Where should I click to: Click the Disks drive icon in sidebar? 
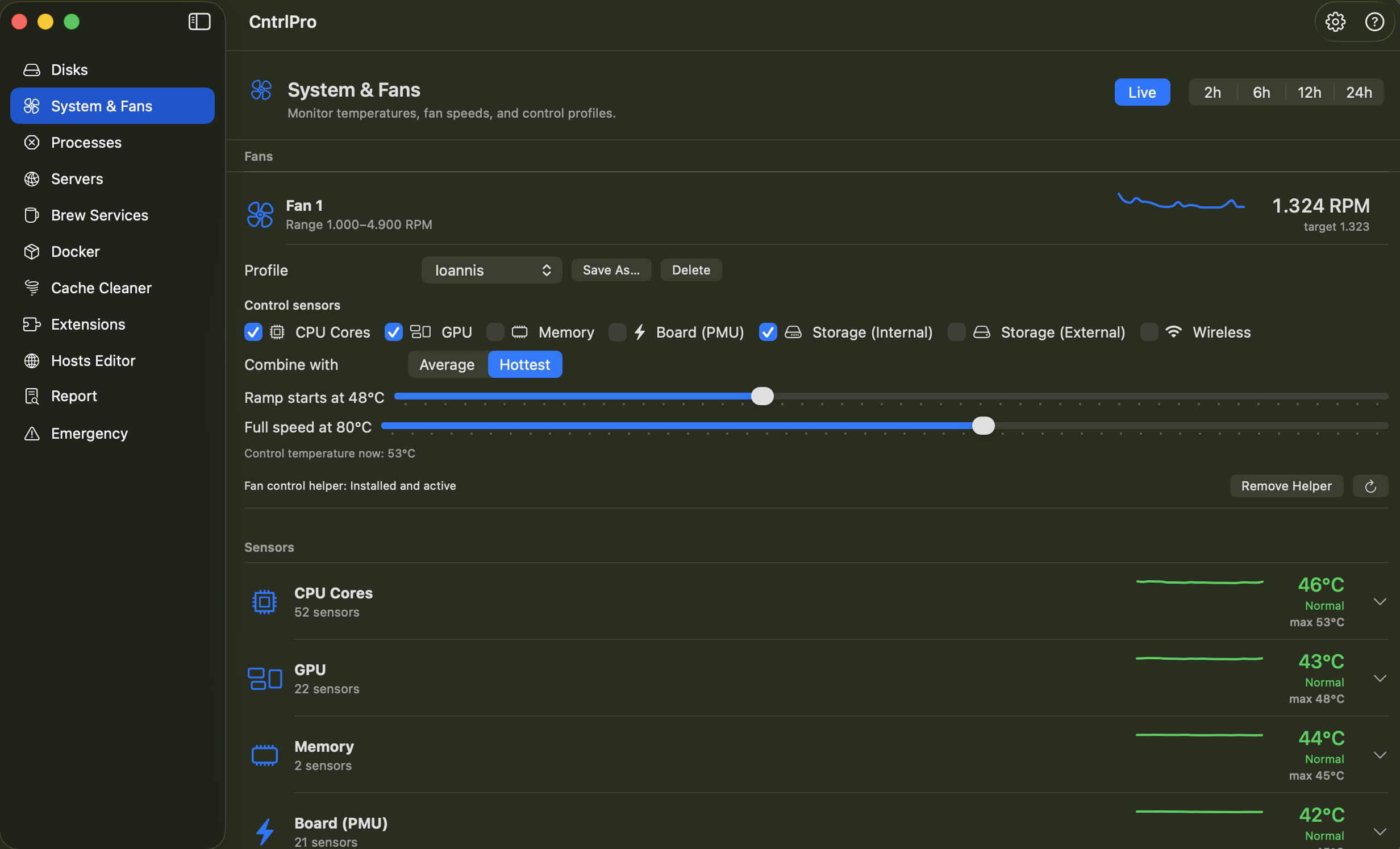click(32, 70)
